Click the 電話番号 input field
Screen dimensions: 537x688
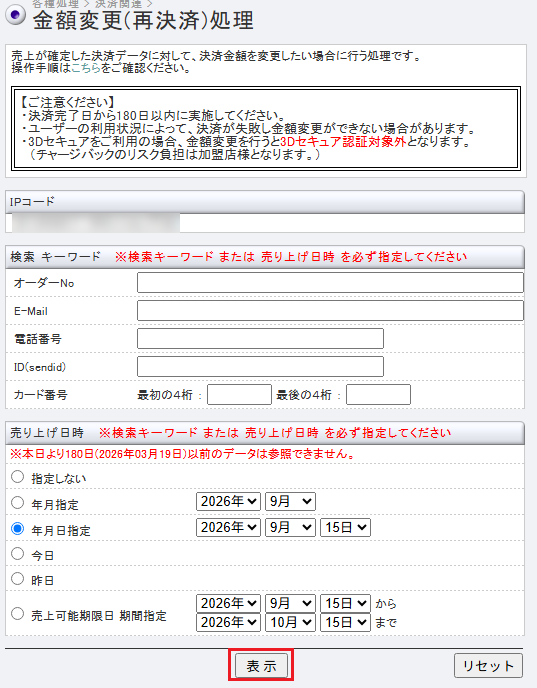point(261,339)
